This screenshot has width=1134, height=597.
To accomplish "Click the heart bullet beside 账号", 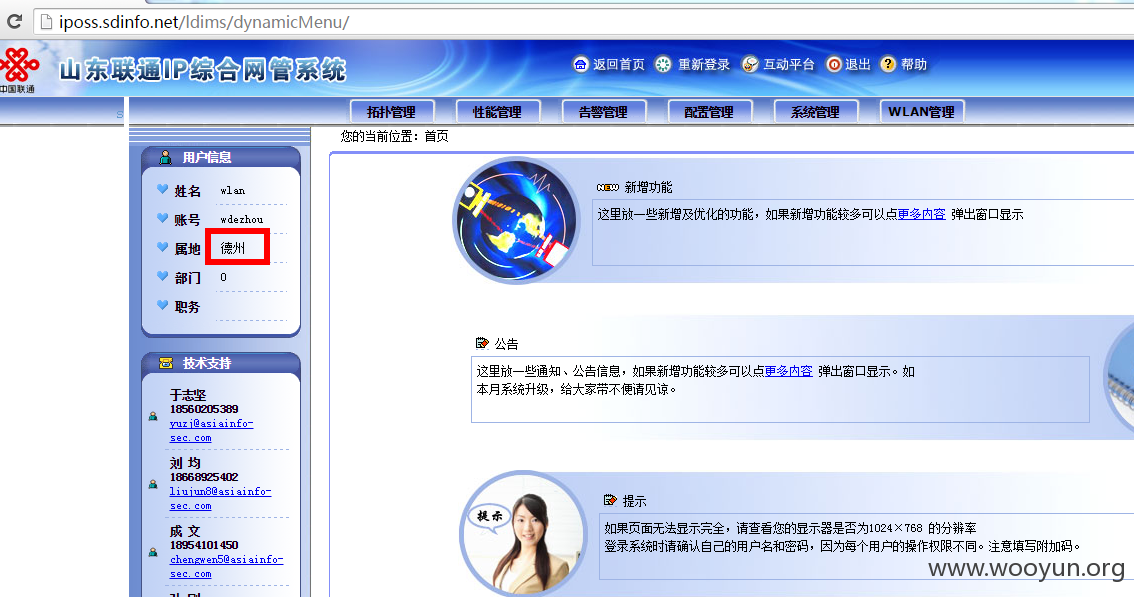I will 163,219.
